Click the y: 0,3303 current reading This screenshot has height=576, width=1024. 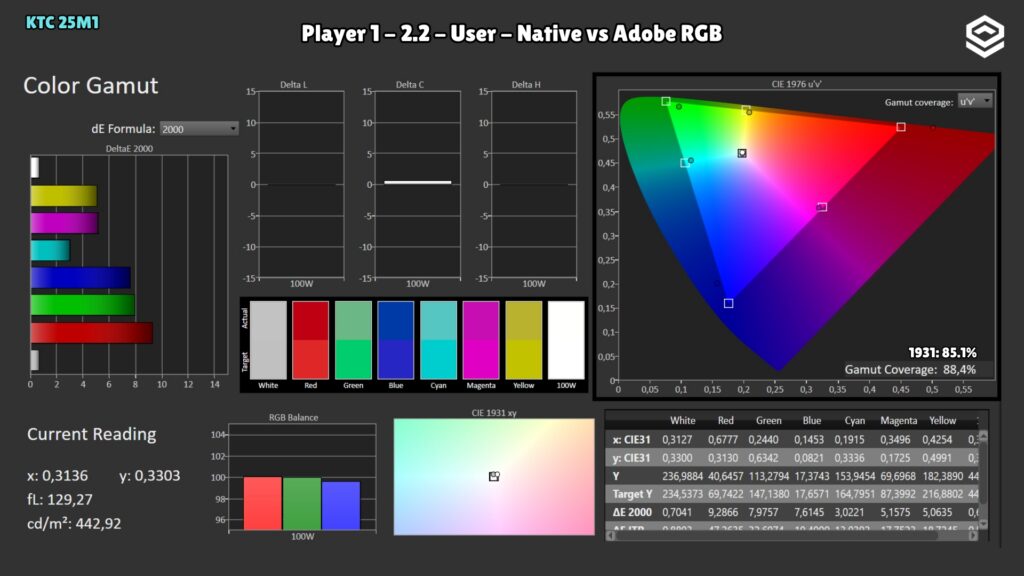click(x=150, y=475)
